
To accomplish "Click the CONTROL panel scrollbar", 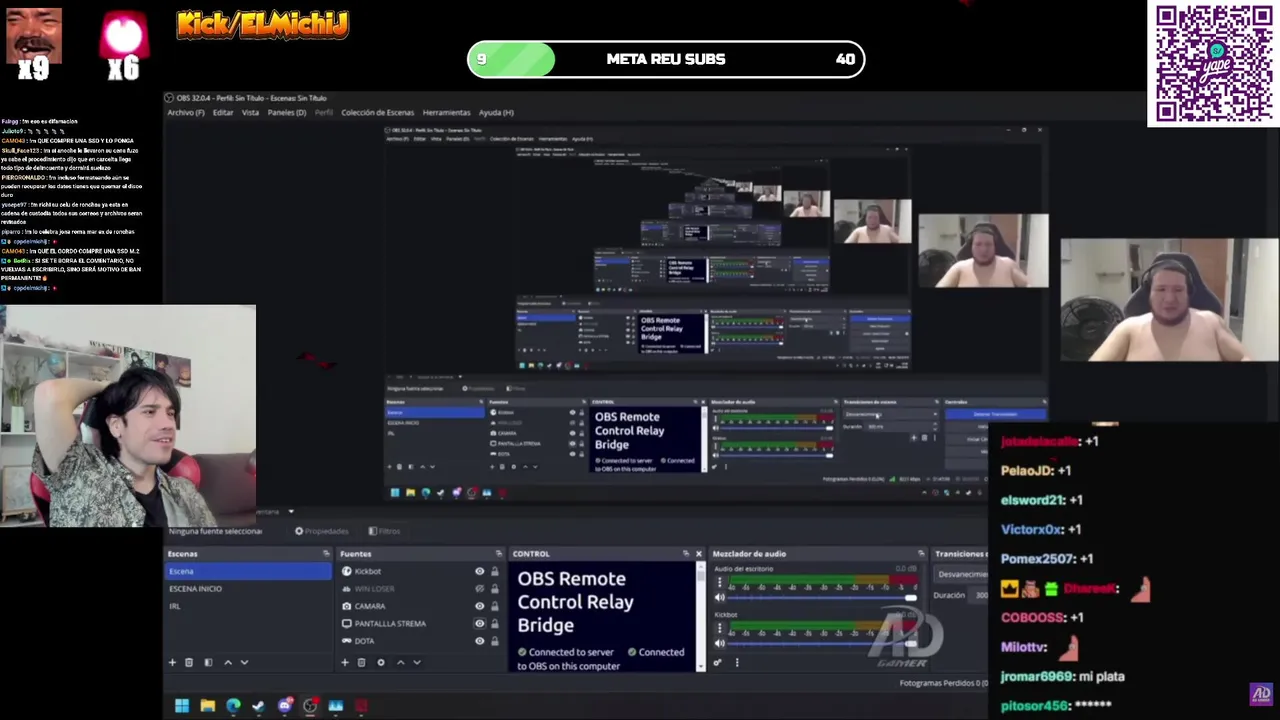I will coord(700,617).
